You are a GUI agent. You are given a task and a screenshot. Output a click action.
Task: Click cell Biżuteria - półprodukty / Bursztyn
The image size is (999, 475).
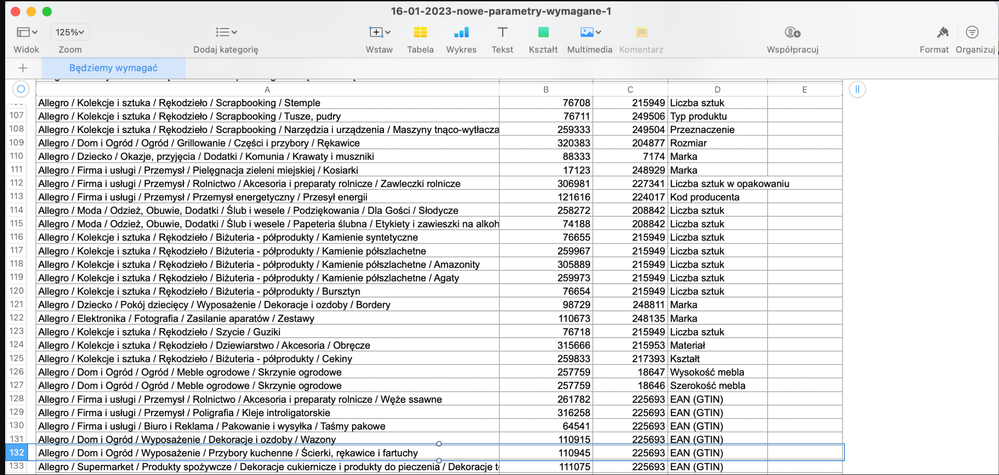click(267, 291)
